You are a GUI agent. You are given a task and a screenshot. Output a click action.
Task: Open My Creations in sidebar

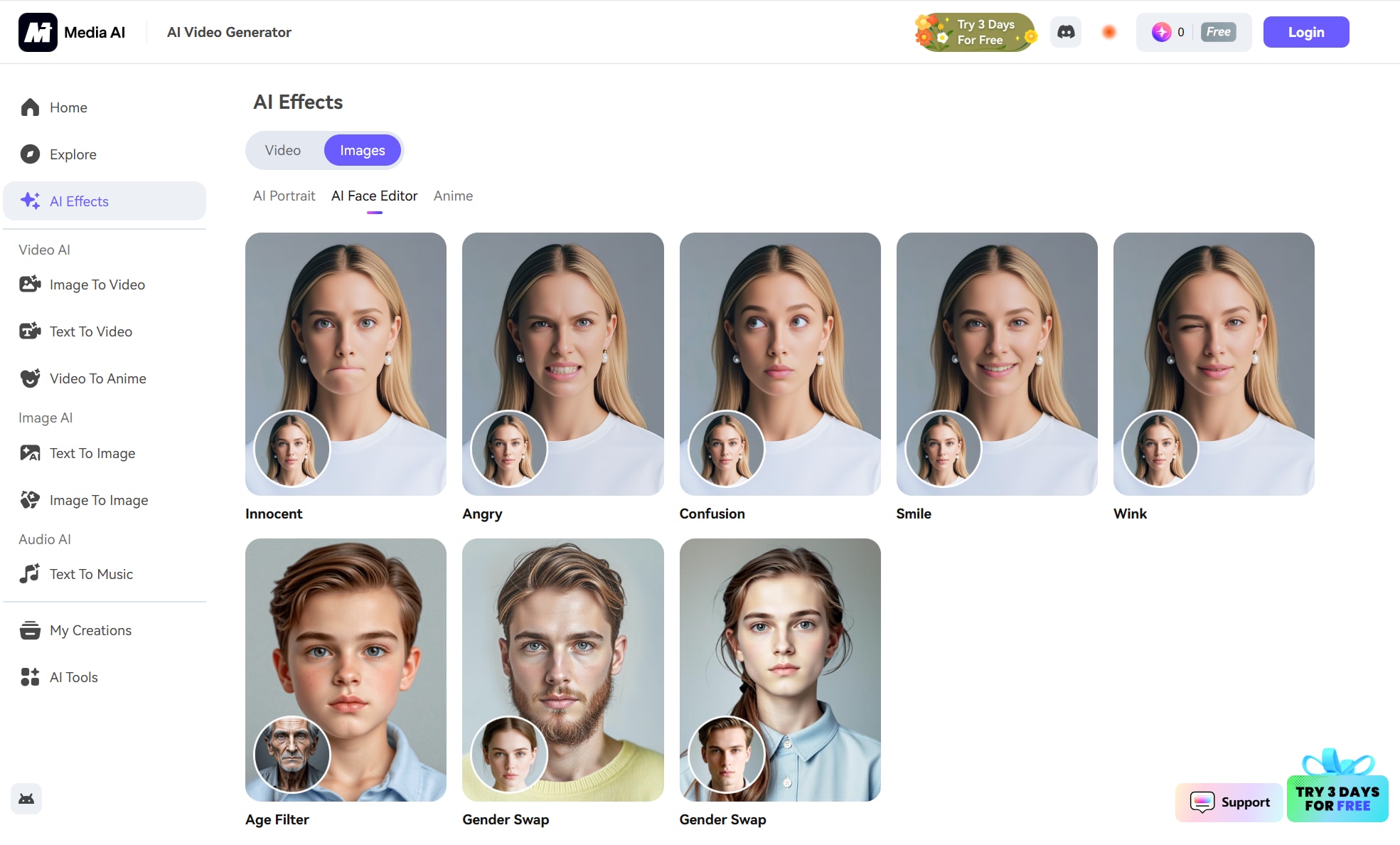pos(105,630)
